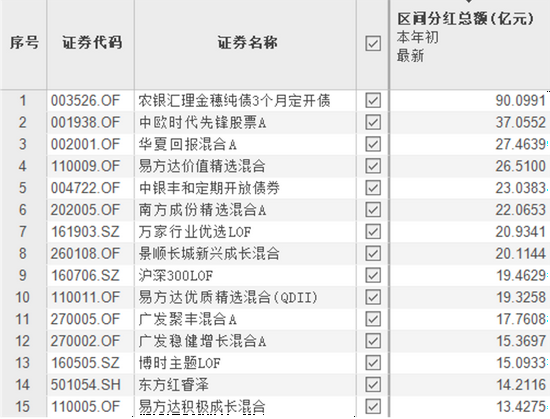Click dividend value 37.0552
This screenshot has width=550, height=419.
pyautogui.click(x=521, y=122)
